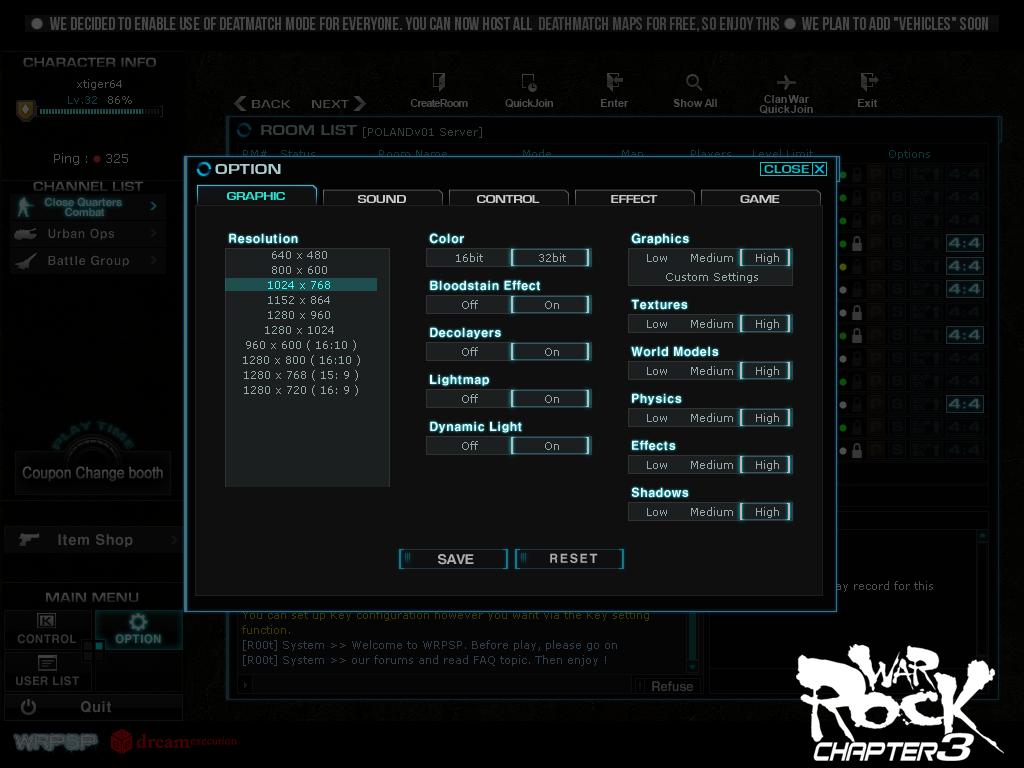Screen dimensions: 1024x768
Task: Set Color to 32bit
Action: tap(551, 258)
